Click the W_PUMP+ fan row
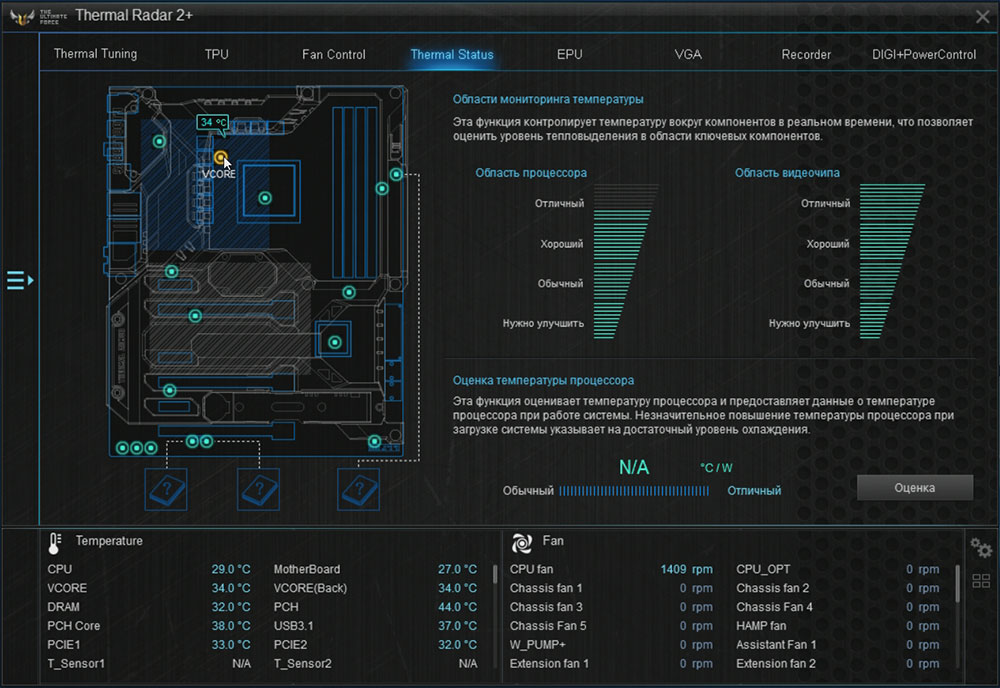 click(x=611, y=645)
